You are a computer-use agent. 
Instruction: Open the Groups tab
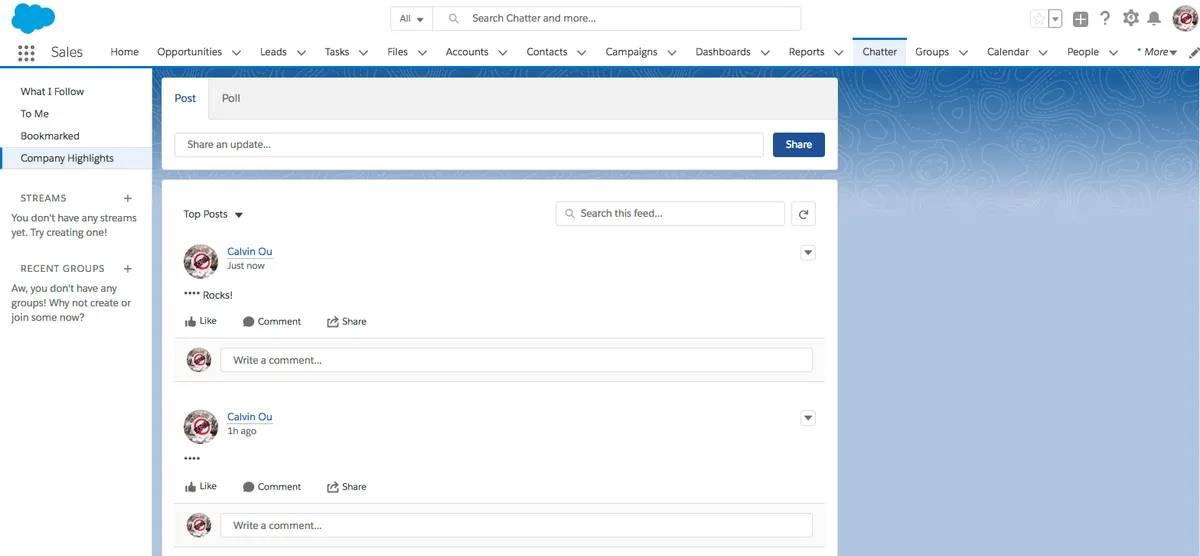click(x=932, y=52)
